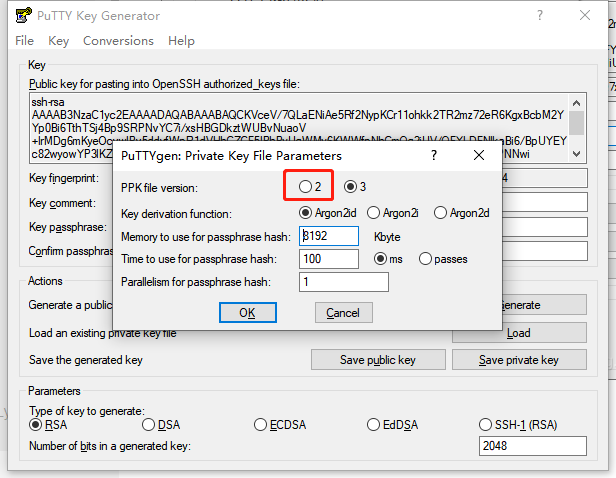This screenshot has width=616, height=478.
Task: Click the 'ssh-rsa' public key line
Action: click(x=48, y=102)
